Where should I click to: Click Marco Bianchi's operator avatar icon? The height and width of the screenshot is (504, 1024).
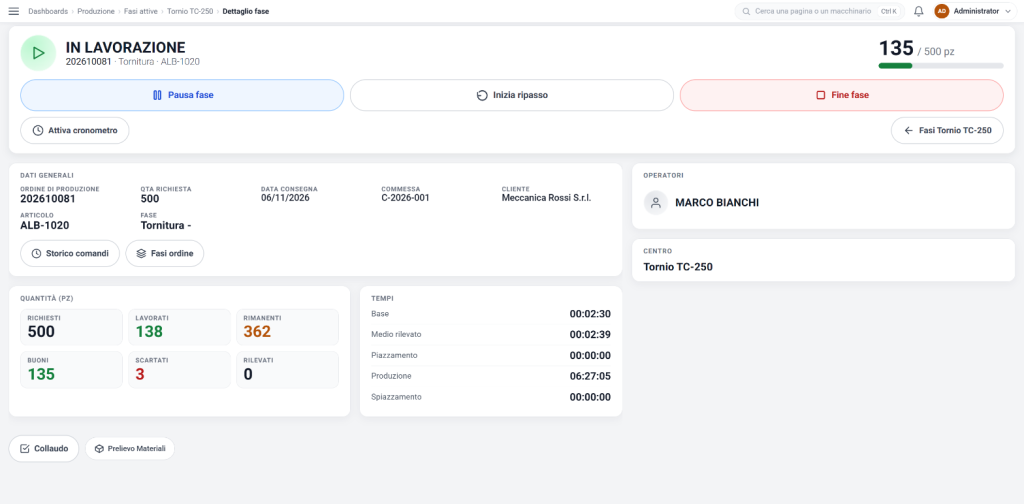656,203
